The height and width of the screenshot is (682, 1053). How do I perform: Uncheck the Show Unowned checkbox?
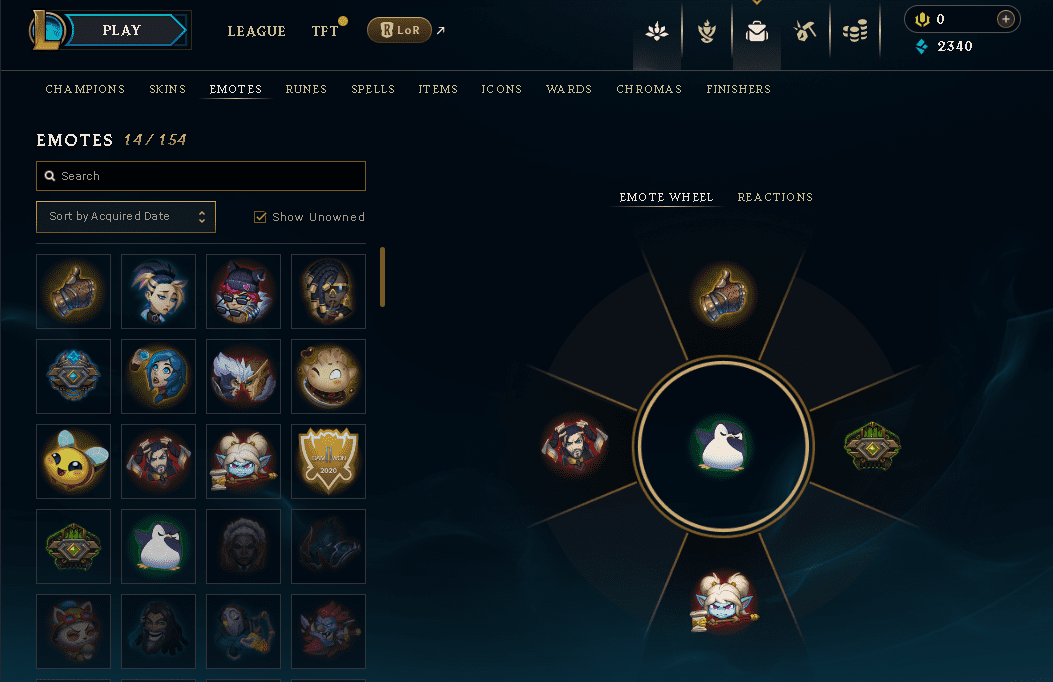point(260,217)
